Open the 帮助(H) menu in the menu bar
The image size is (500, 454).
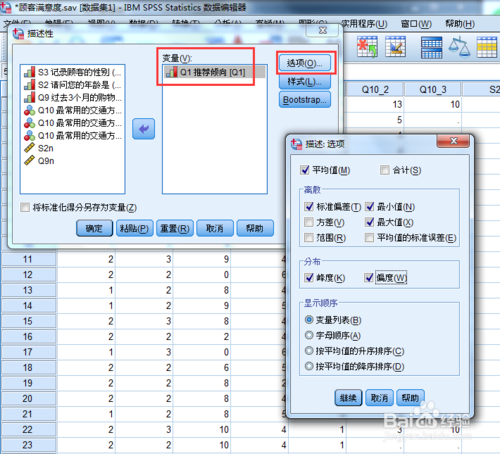(460, 24)
